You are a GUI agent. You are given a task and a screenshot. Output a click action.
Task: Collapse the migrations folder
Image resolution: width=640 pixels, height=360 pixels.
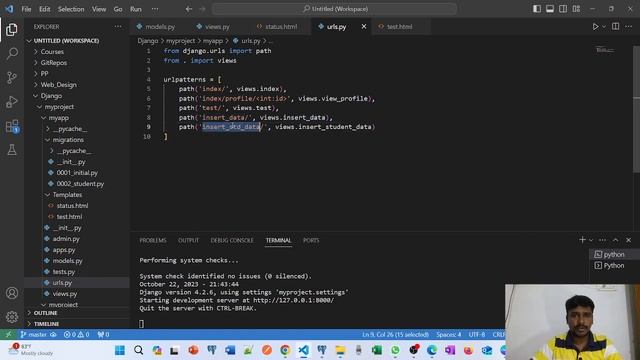68,140
